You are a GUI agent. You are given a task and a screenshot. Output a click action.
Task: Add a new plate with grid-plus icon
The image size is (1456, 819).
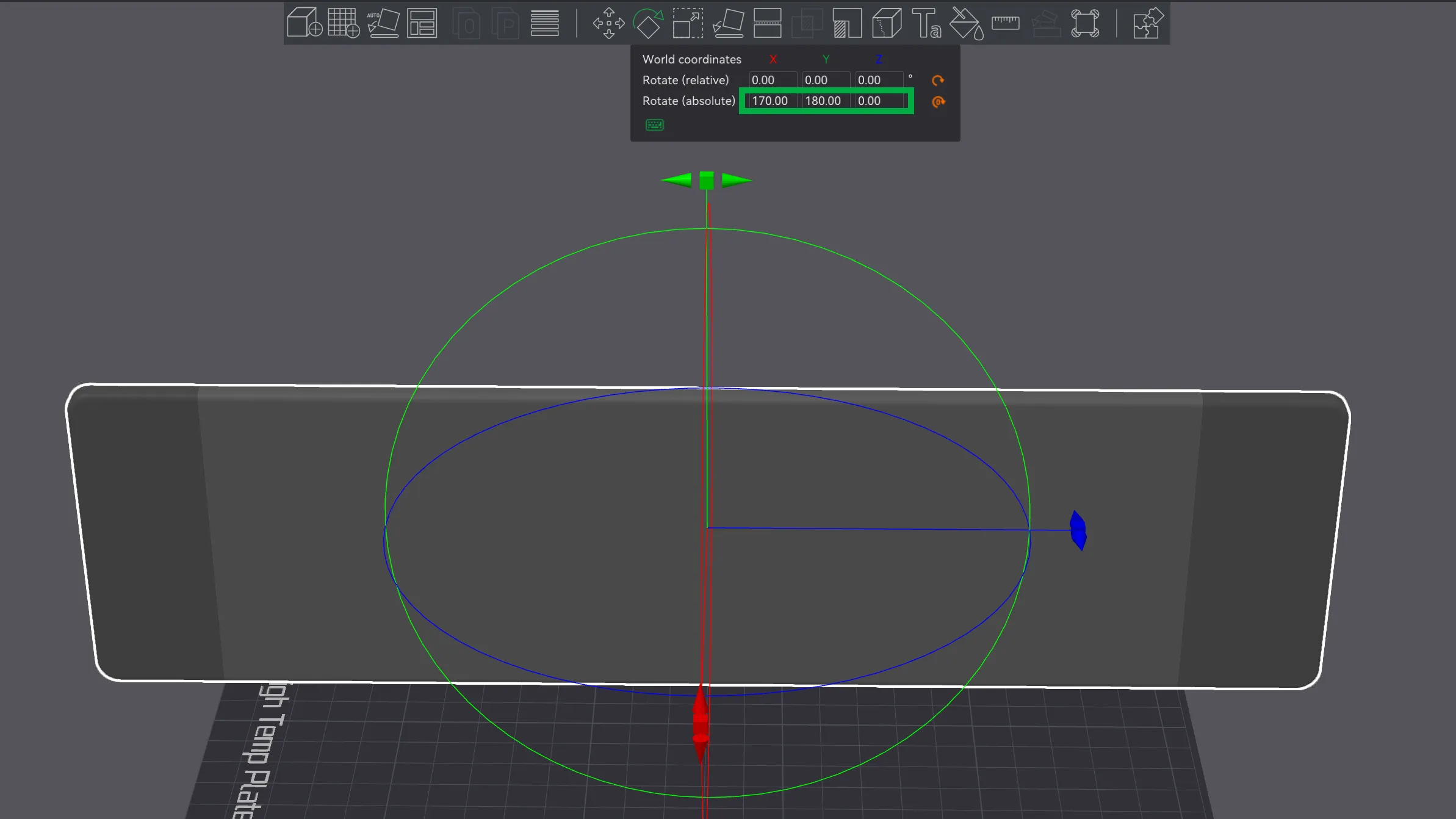[x=344, y=23]
